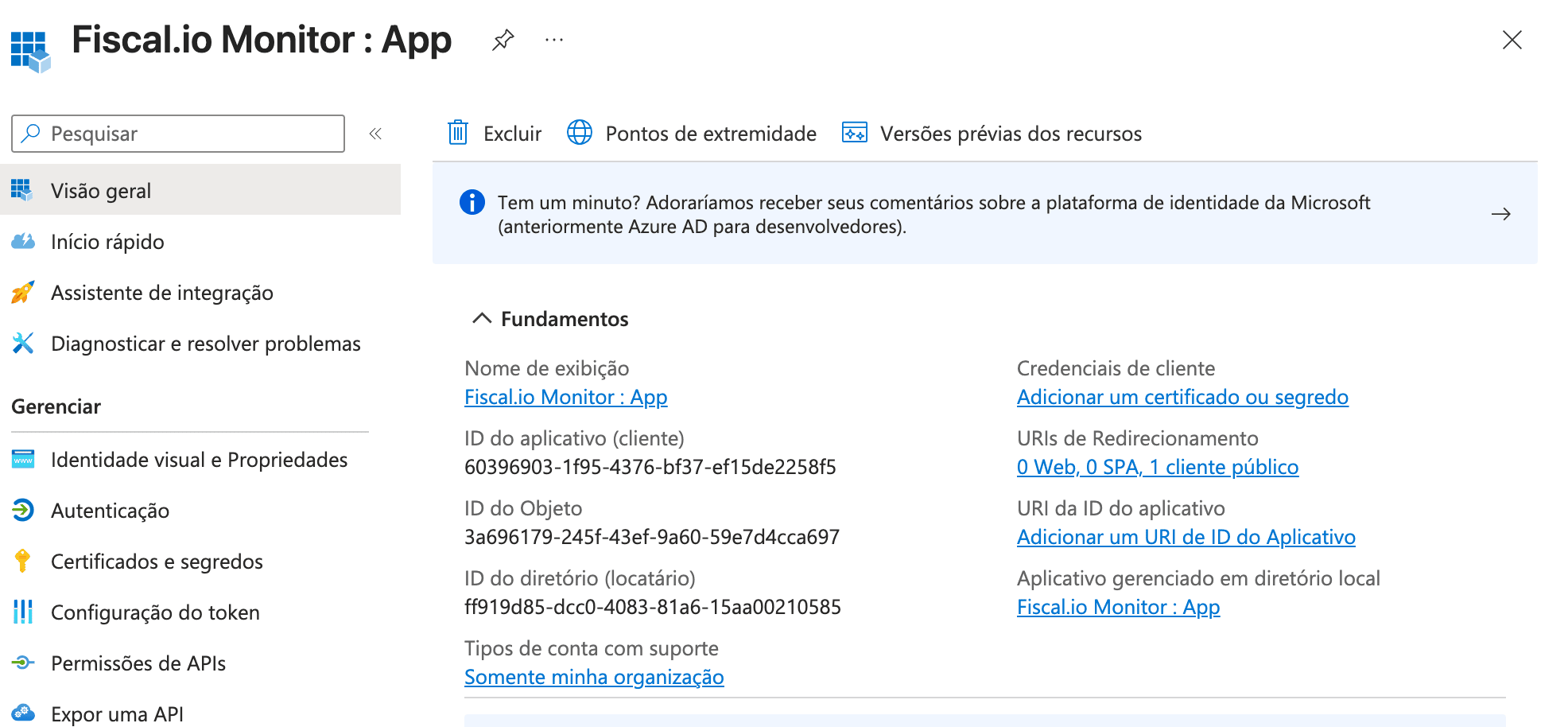Image resolution: width=1568 pixels, height=727 pixels.
Task: Click the Pontos de extremidade globe icon
Action: (580, 133)
